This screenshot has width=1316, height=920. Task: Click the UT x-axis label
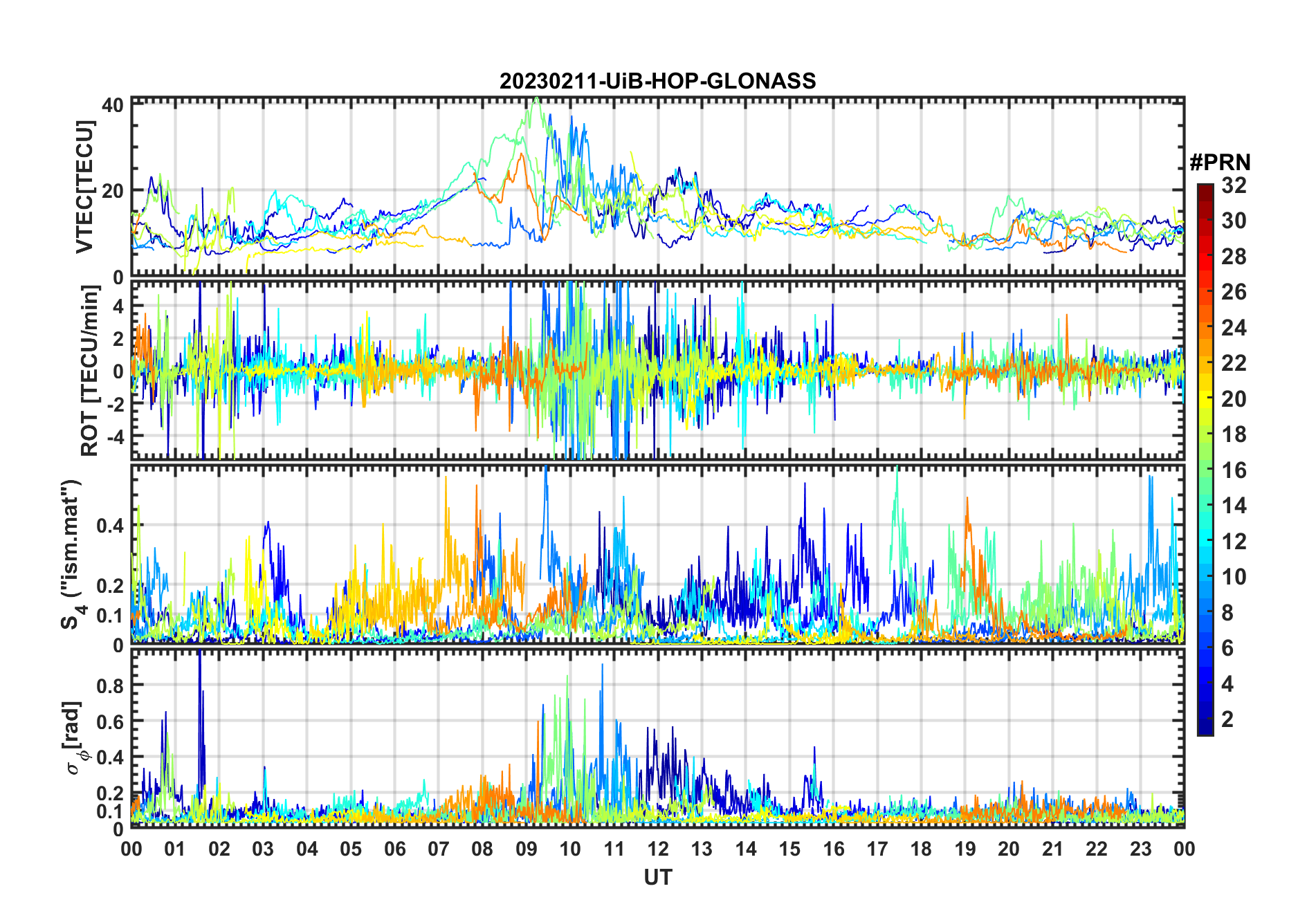658,877
